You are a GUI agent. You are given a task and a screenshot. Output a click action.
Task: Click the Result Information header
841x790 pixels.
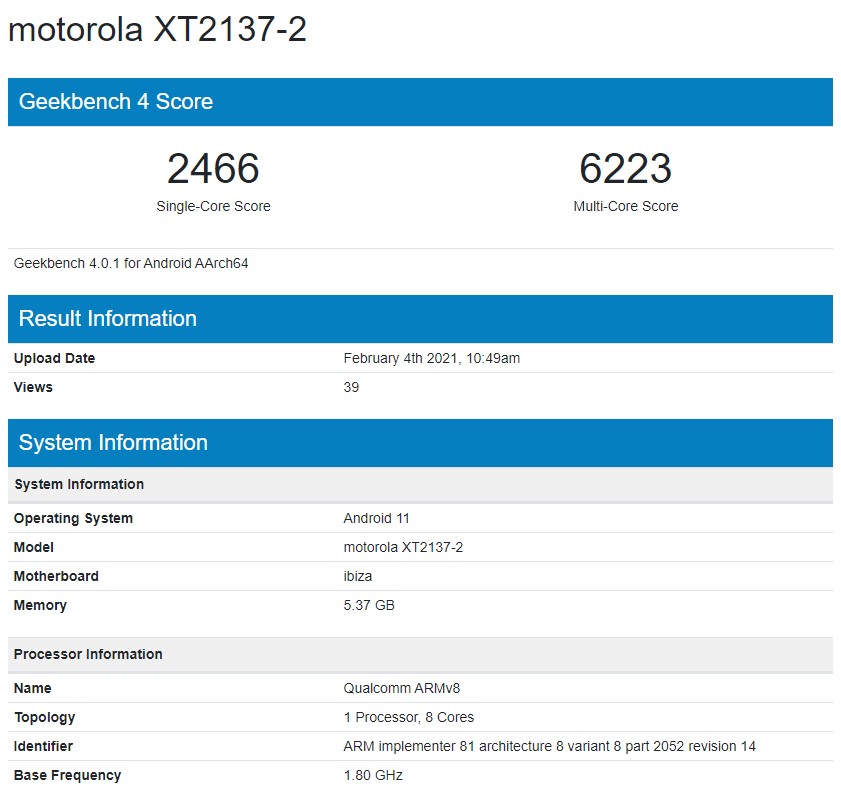click(108, 319)
